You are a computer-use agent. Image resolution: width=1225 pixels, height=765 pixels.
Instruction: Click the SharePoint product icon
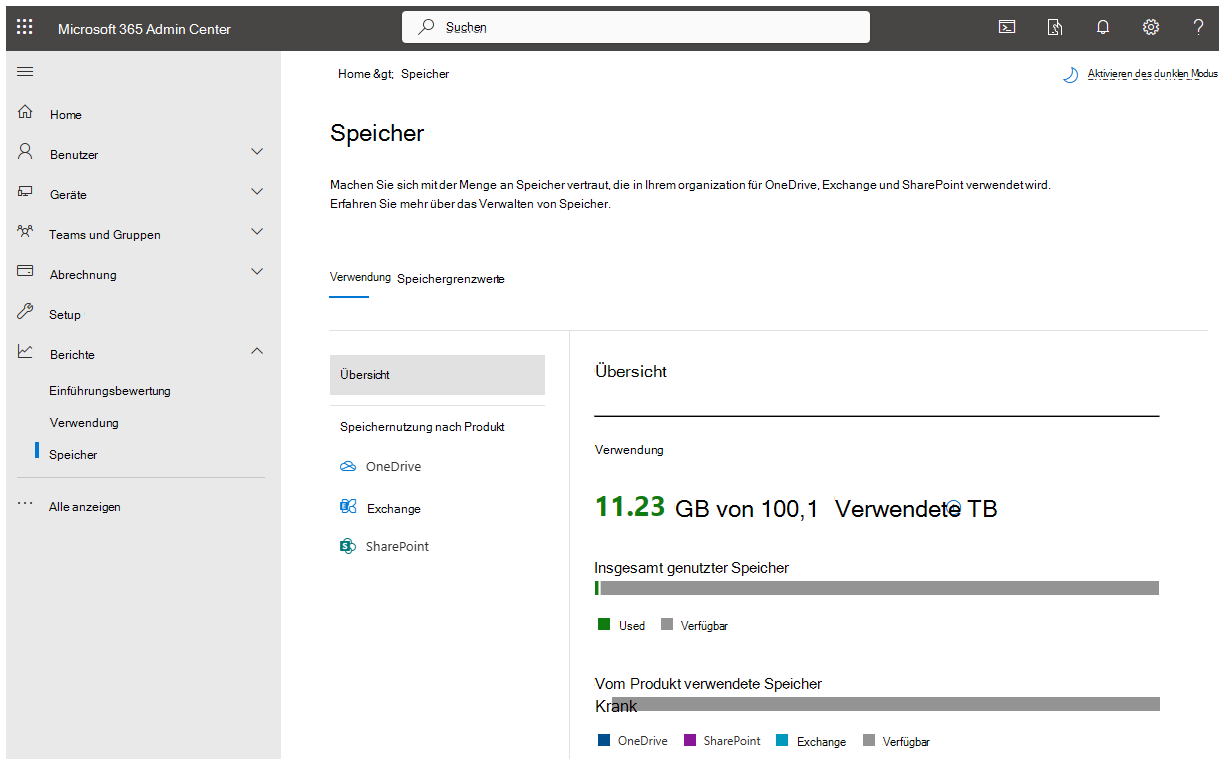click(348, 546)
